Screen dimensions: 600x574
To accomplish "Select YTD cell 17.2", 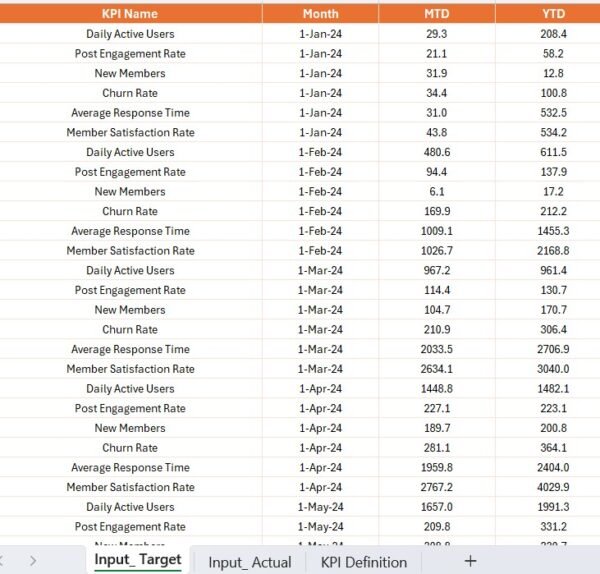I will coord(548,192).
